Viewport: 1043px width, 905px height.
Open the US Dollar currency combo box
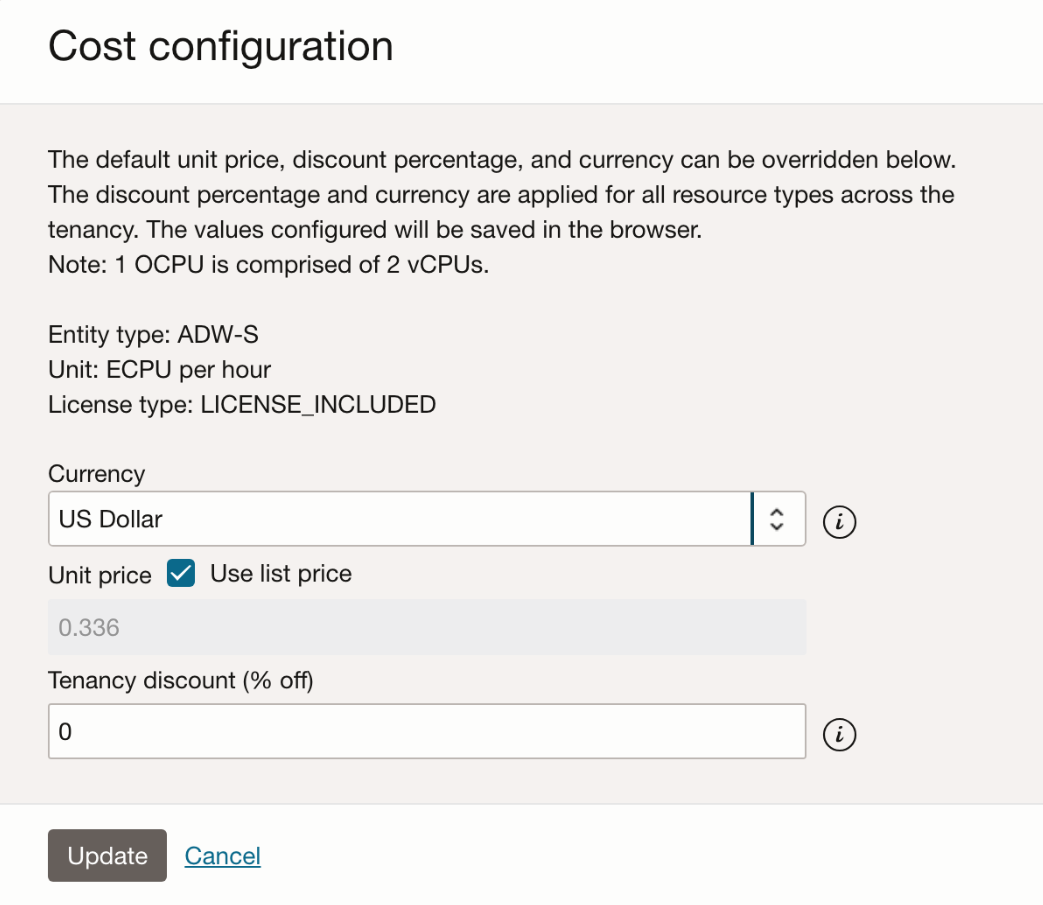400,519
